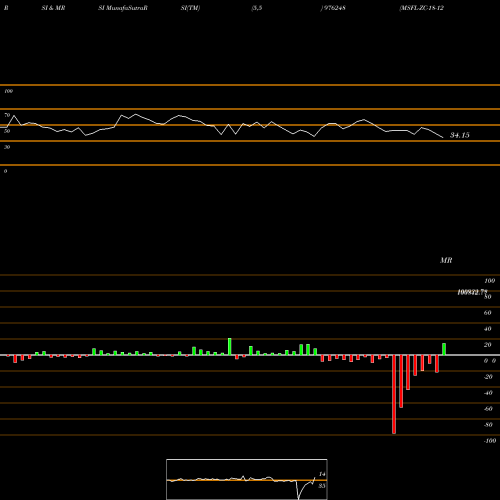Open the mini RSI overview chart thumbnail

coord(247,479)
